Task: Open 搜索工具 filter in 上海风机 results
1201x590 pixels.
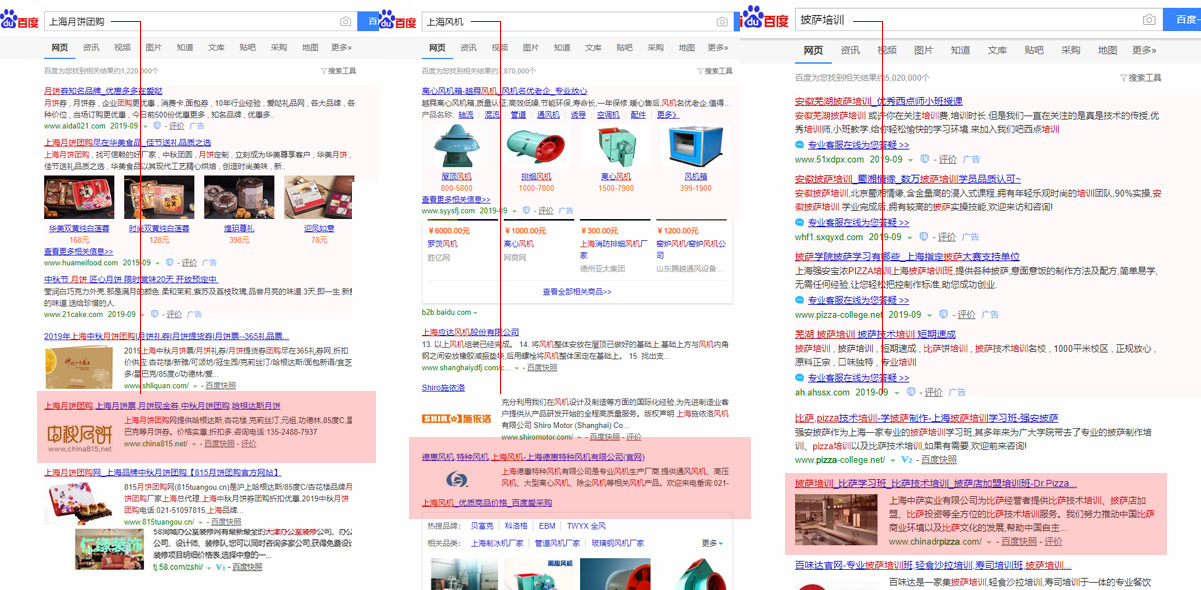Action: [716, 71]
